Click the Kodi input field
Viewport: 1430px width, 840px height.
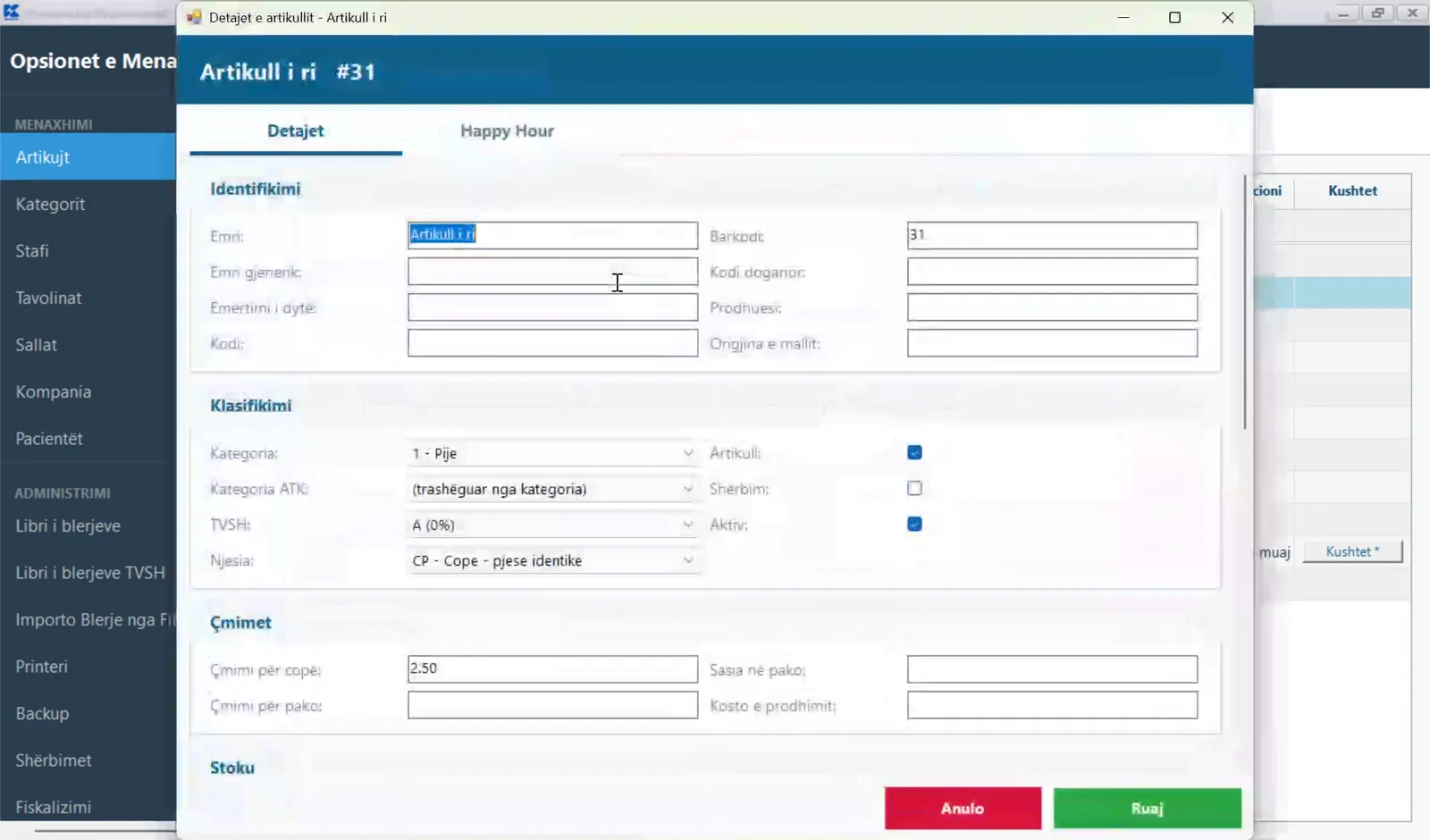click(x=552, y=342)
